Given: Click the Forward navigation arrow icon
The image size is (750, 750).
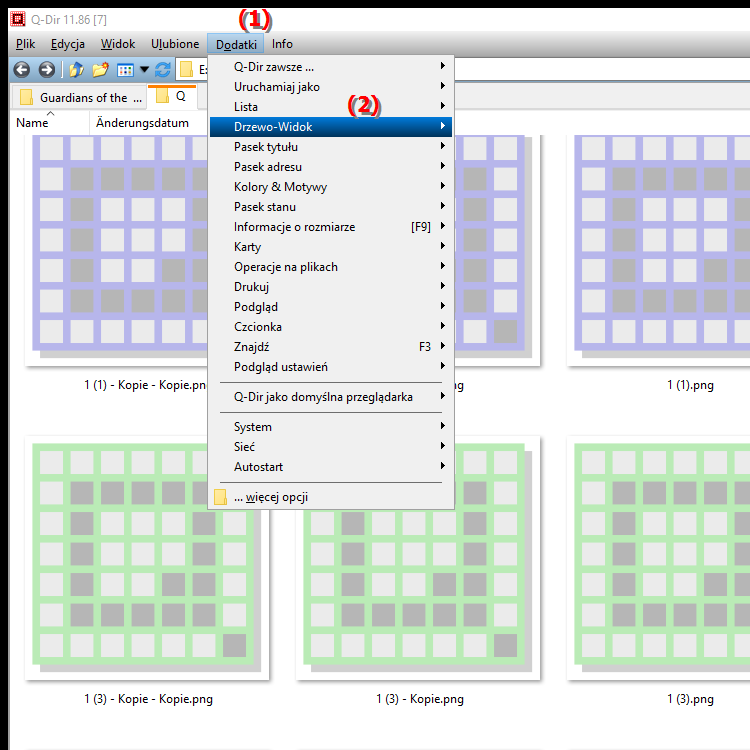Looking at the screenshot, I should (x=46, y=70).
